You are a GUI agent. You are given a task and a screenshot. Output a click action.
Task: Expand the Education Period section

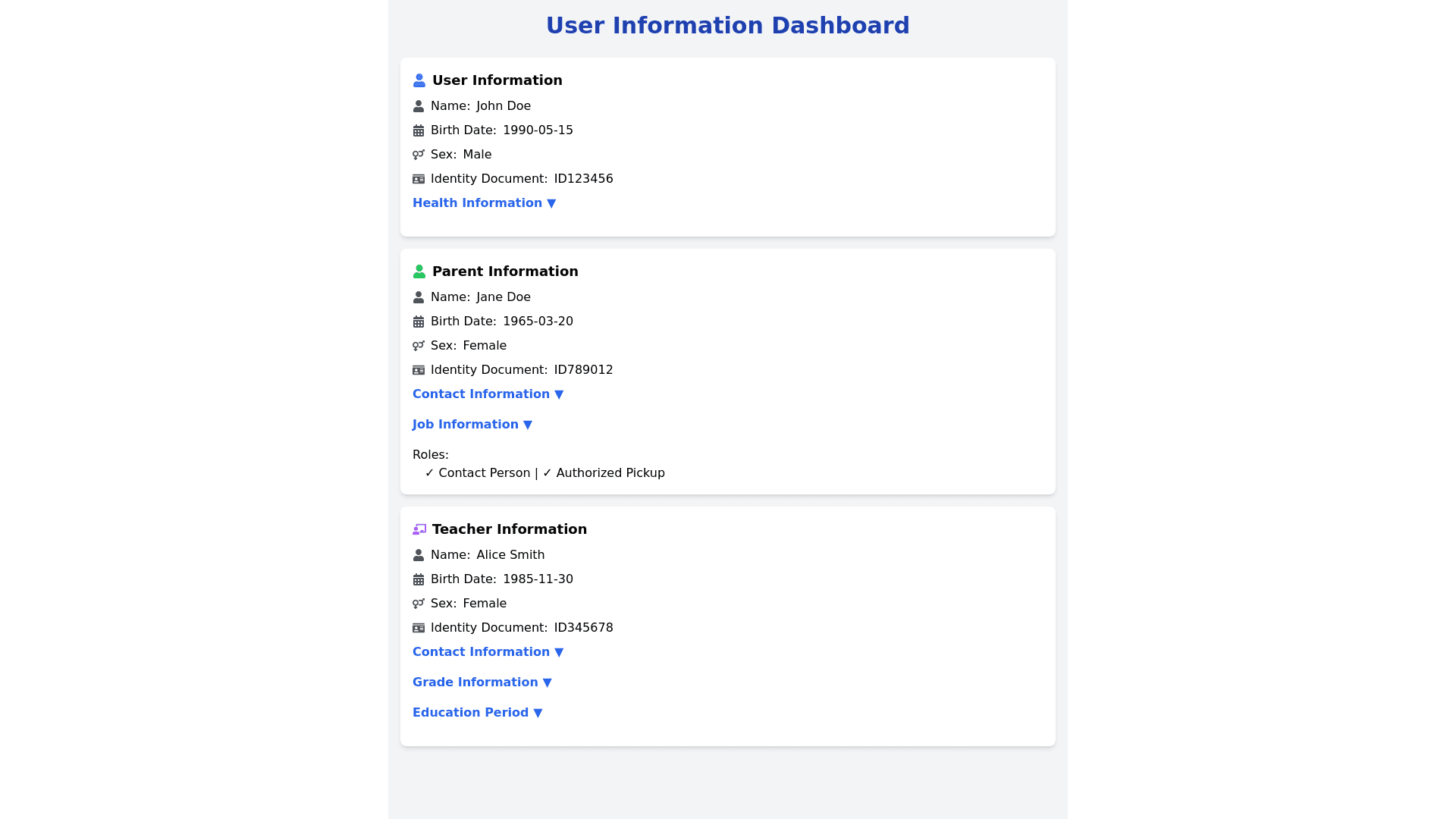pos(477,713)
